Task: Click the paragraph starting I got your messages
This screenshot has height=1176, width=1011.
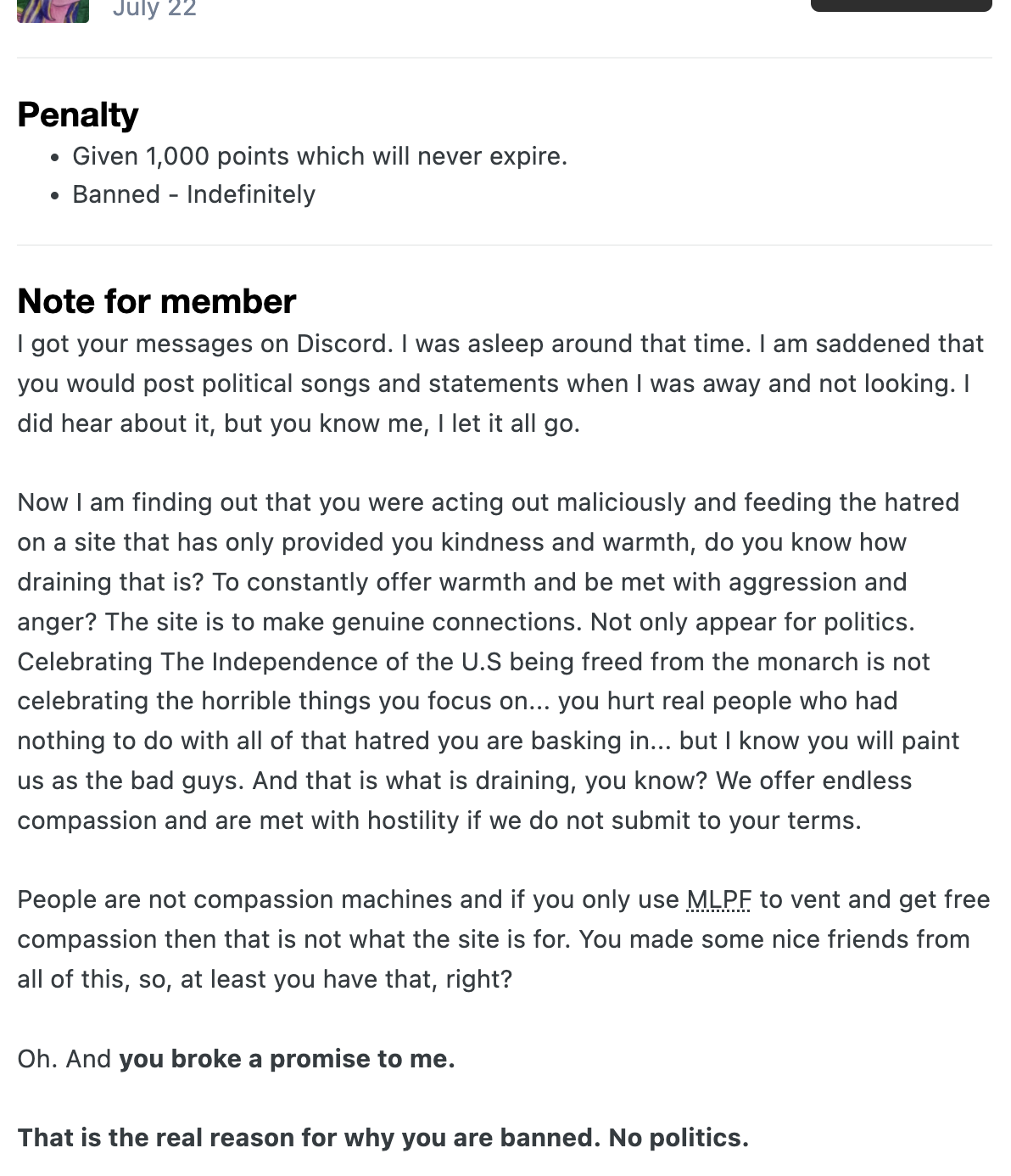Action: [x=500, y=384]
